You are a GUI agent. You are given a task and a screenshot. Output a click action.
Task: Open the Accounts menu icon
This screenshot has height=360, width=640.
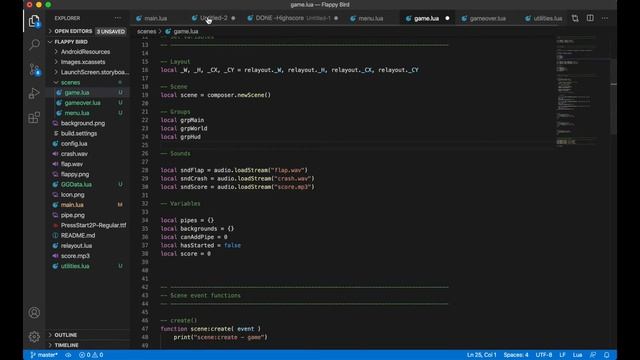pyautogui.click(x=34, y=313)
